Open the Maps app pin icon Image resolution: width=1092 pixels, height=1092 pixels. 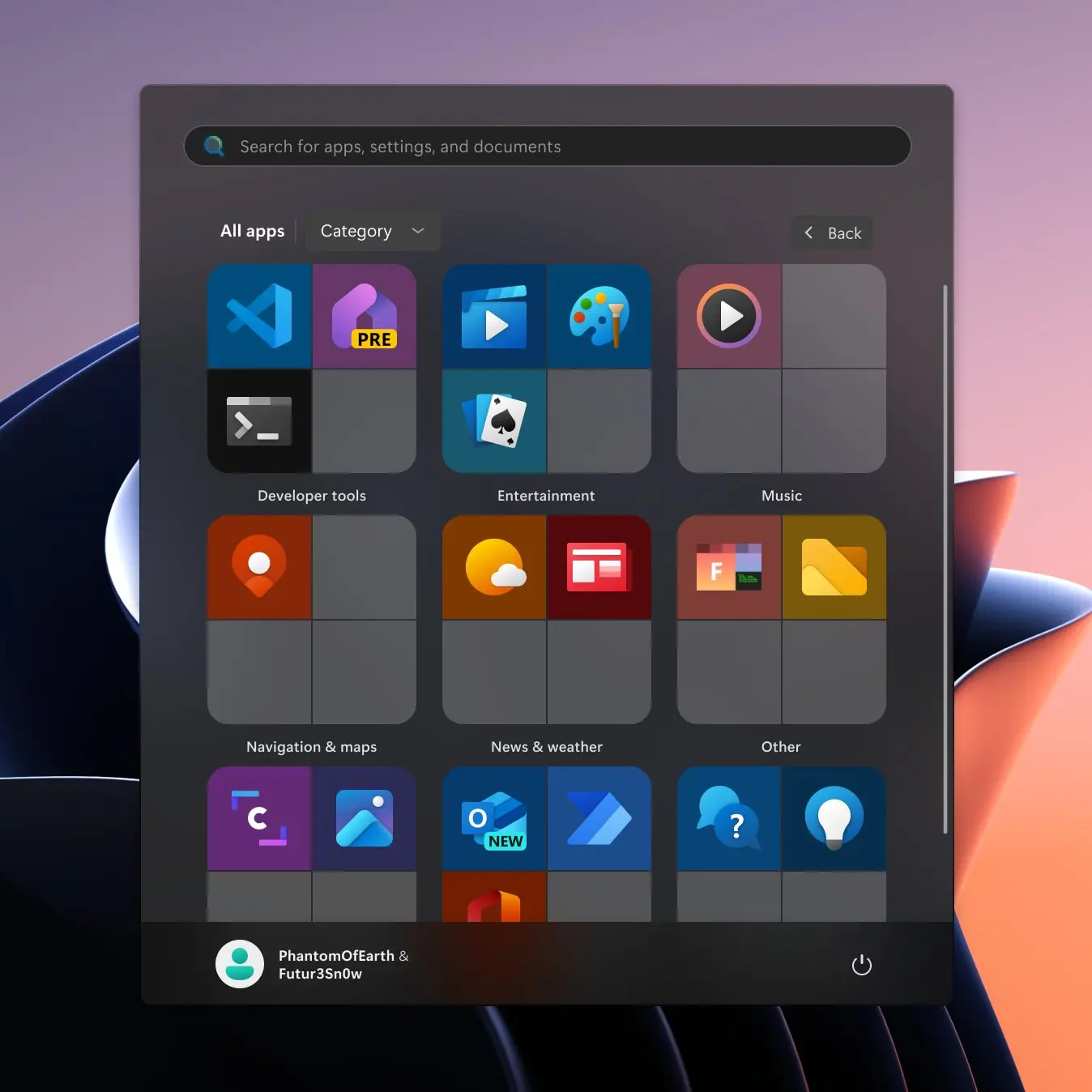coord(259,567)
